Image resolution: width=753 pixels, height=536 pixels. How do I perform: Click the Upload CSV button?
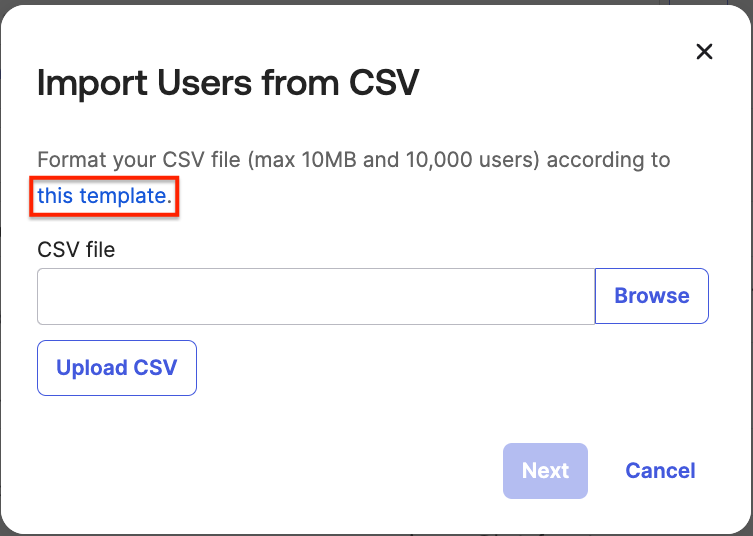coord(117,368)
